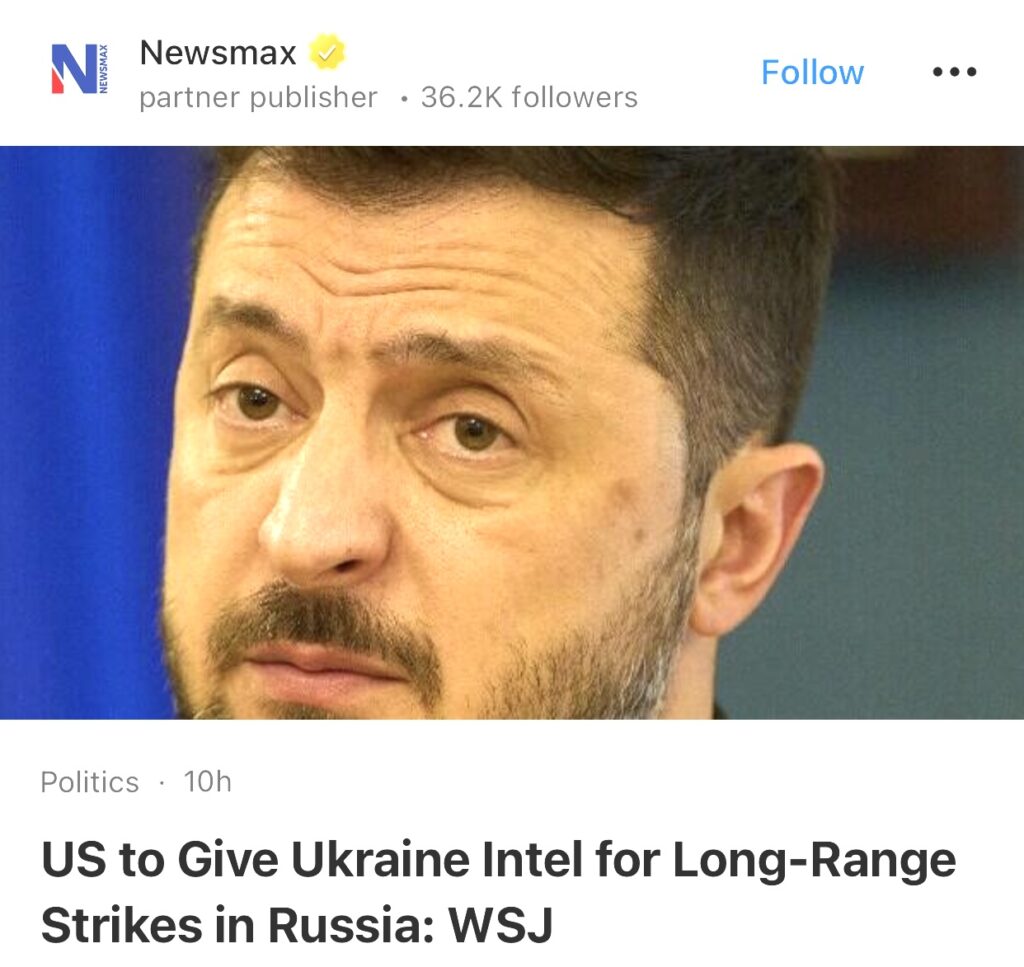This screenshot has height=967, width=1024.
Task: Open the Newsmax logo avatar
Action: (x=80, y=69)
